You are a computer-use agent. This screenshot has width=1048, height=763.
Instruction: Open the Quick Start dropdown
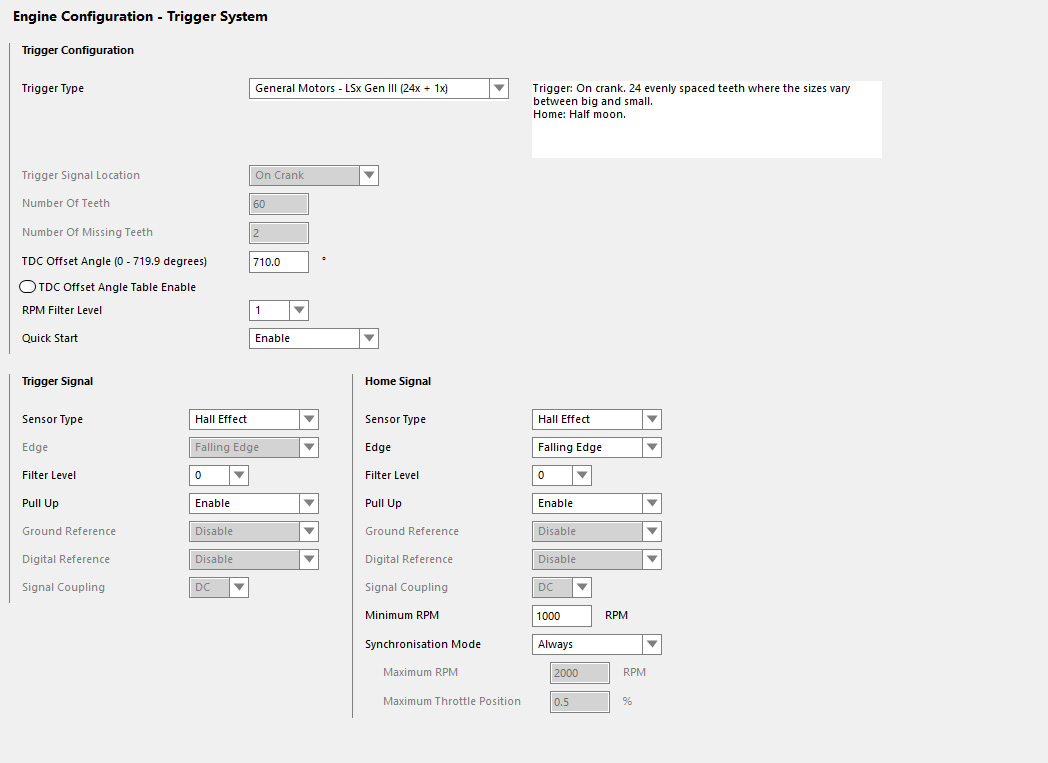313,339
